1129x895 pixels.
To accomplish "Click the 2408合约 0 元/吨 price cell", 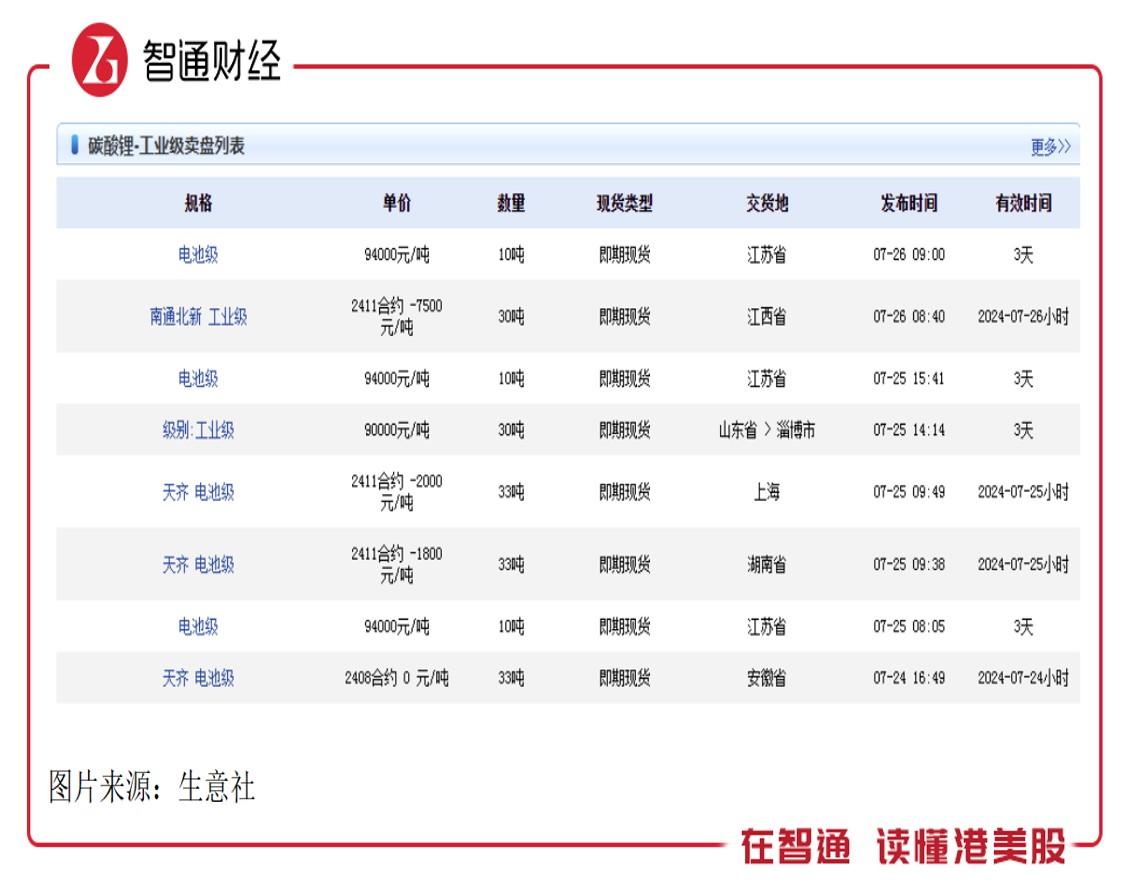I will (397, 678).
